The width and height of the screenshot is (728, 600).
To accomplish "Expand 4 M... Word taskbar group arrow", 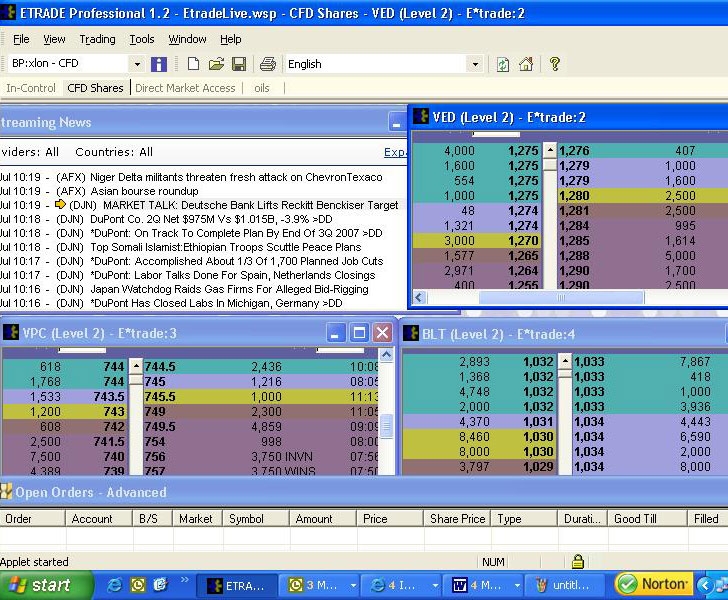I will pyautogui.click(x=517, y=586).
